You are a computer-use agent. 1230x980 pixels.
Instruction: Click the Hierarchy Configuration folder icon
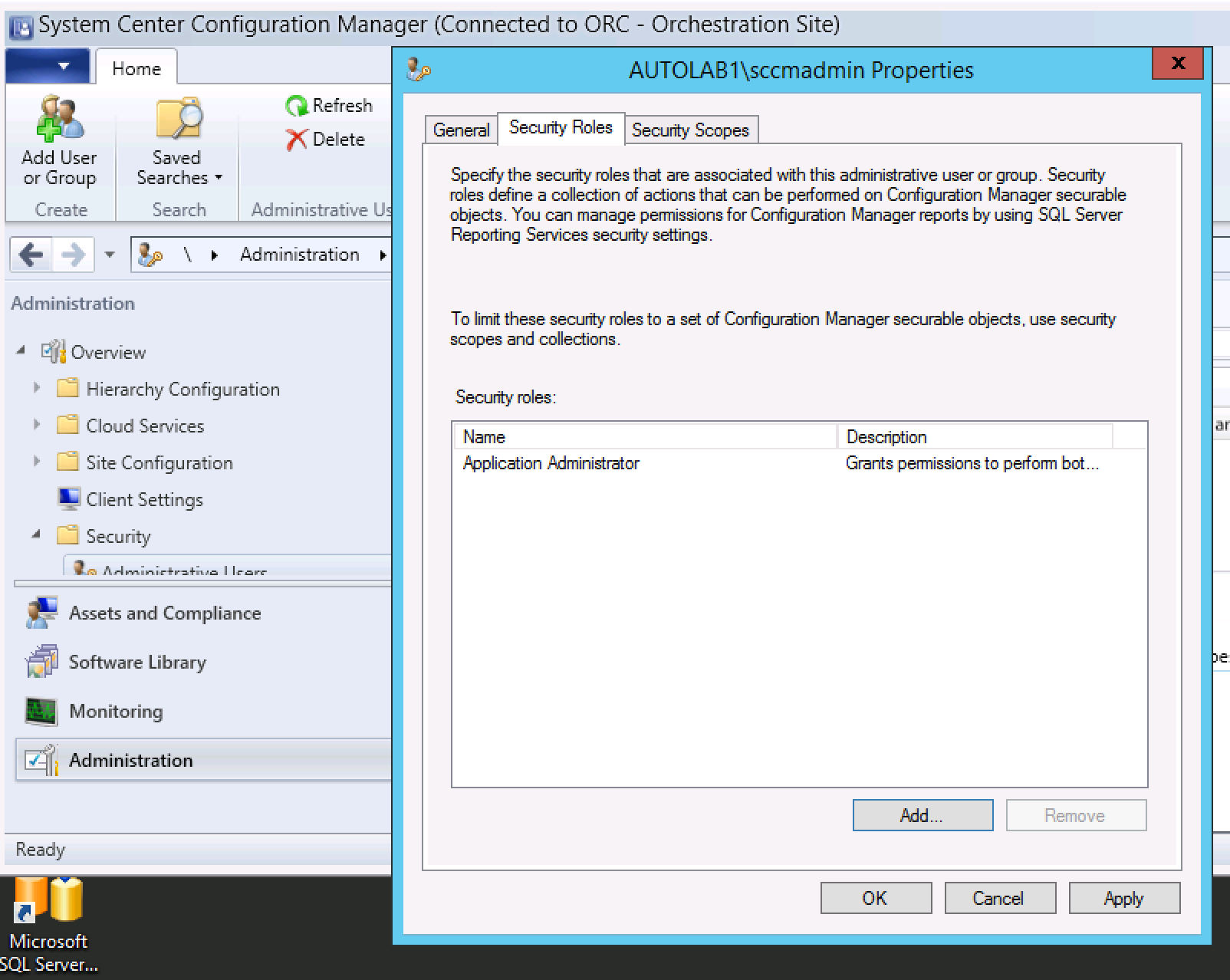tap(67, 388)
